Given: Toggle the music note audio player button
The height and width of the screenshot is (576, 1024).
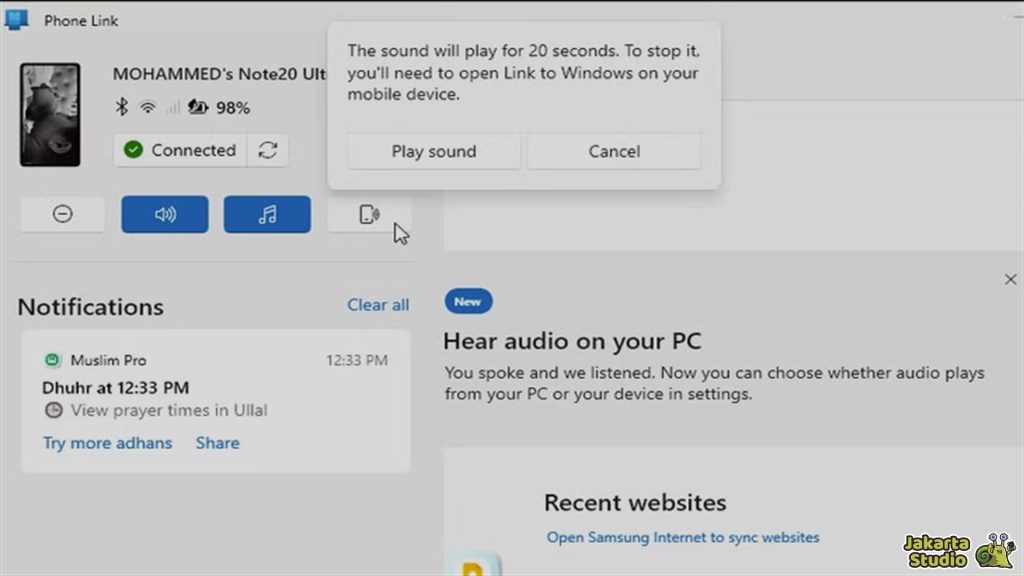Looking at the screenshot, I should 267,214.
